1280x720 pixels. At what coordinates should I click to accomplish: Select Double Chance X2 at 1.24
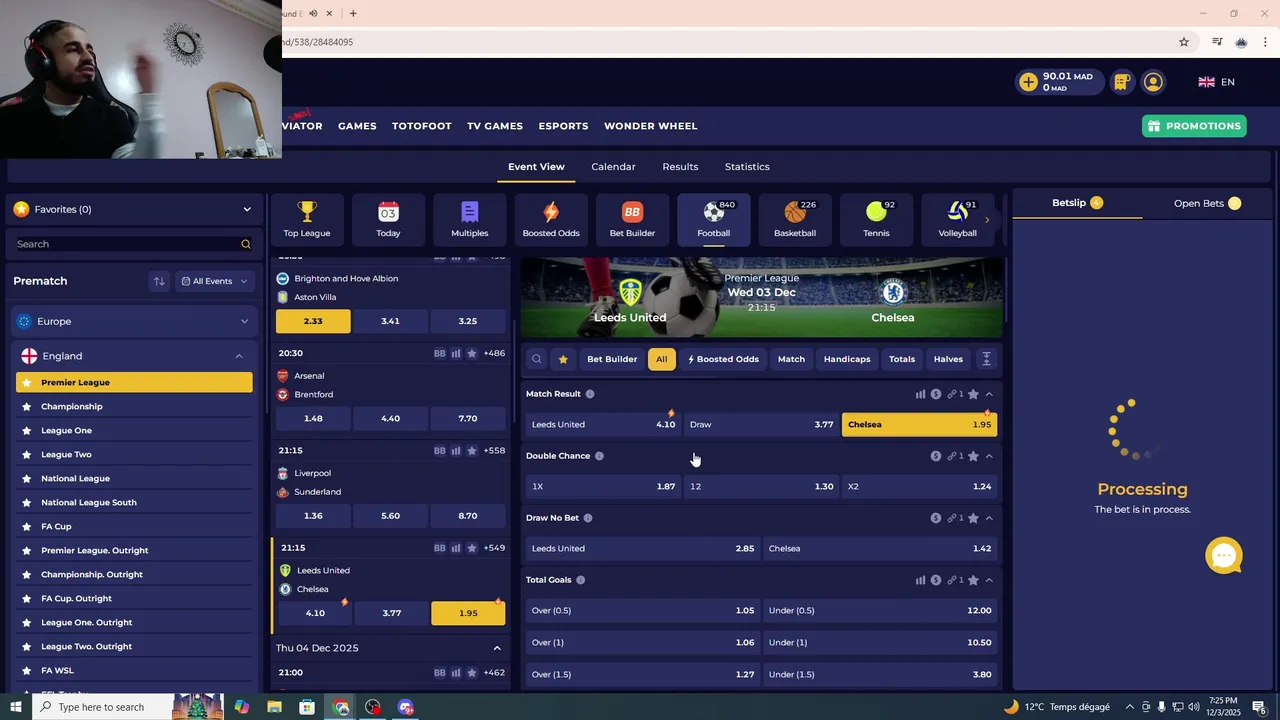coord(919,486)
